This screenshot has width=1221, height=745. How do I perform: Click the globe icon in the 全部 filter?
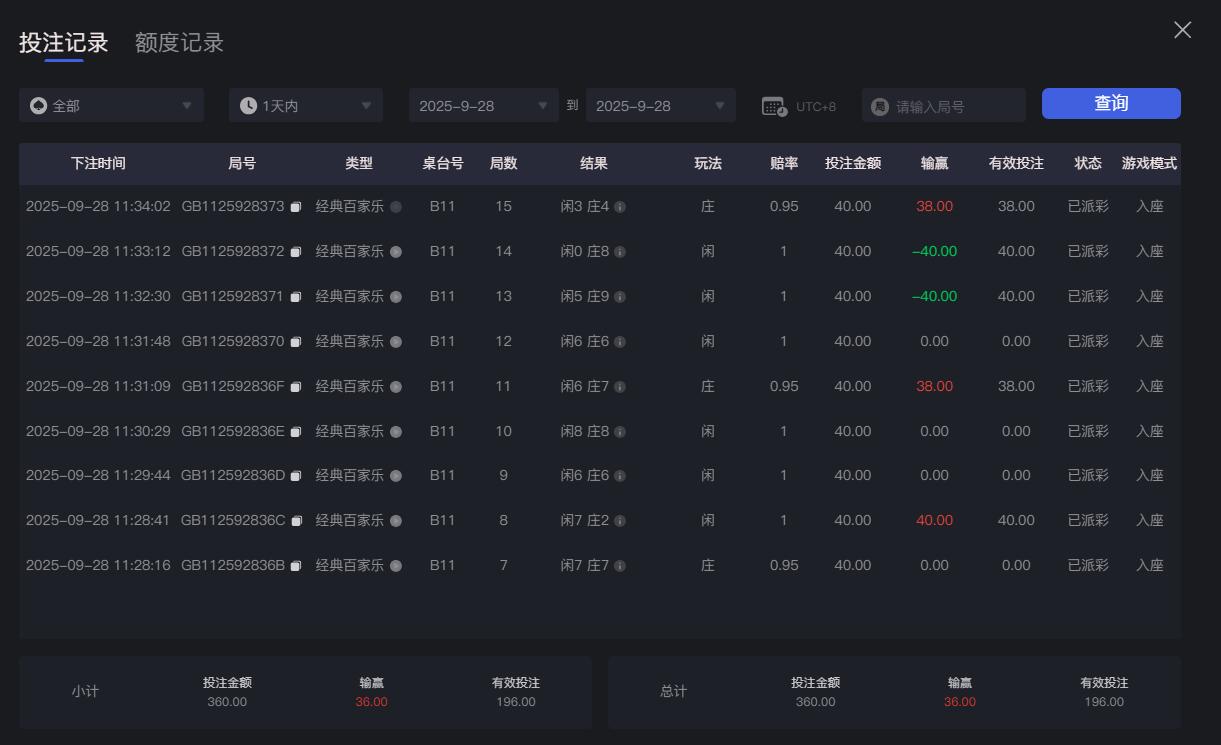(x=37, y=104)
